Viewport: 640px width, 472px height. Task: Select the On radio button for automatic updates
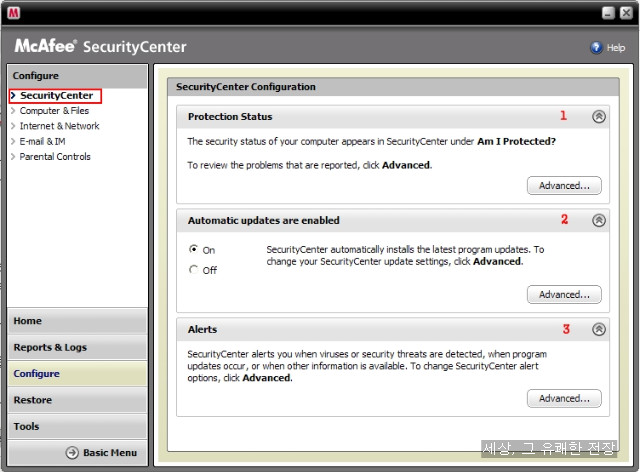(193, 249)
